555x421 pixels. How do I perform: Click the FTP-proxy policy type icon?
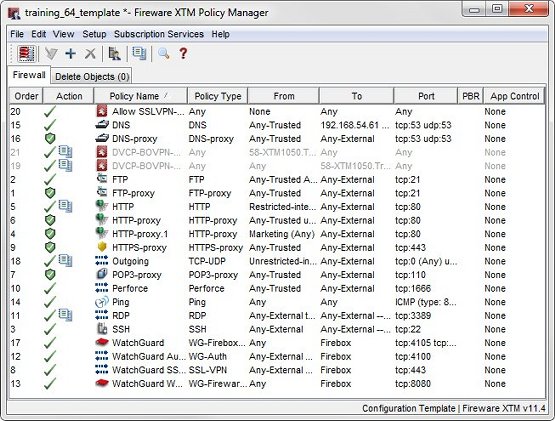(102, 192)
